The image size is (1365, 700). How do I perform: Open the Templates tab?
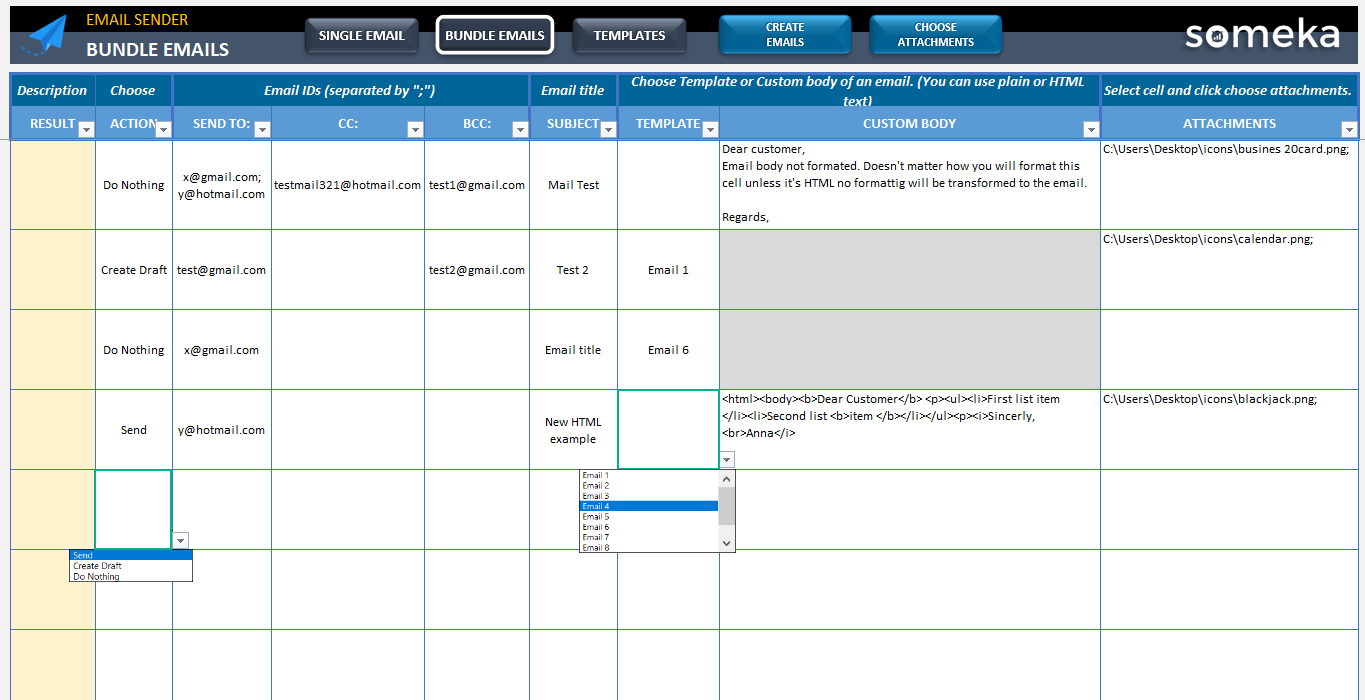coord(629,35)
